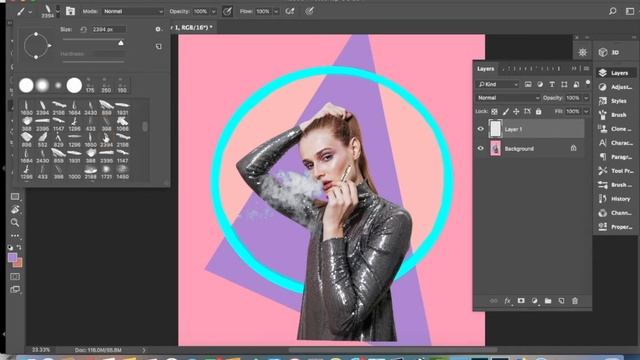The image size is (640, 360).
Task: Select the Hand tool
Action: (x=15, y=210)
